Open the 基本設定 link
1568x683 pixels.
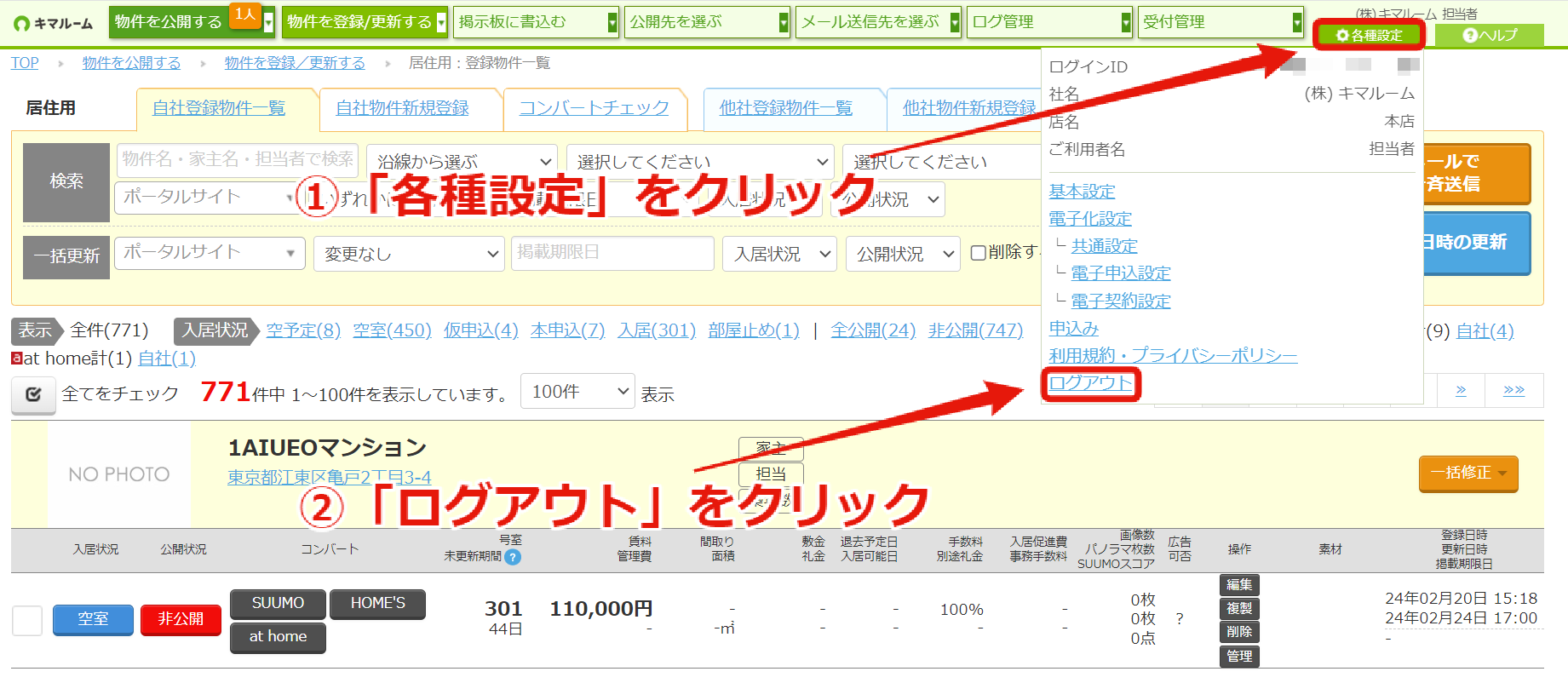pyautogui.click(x=1082, y=192)
